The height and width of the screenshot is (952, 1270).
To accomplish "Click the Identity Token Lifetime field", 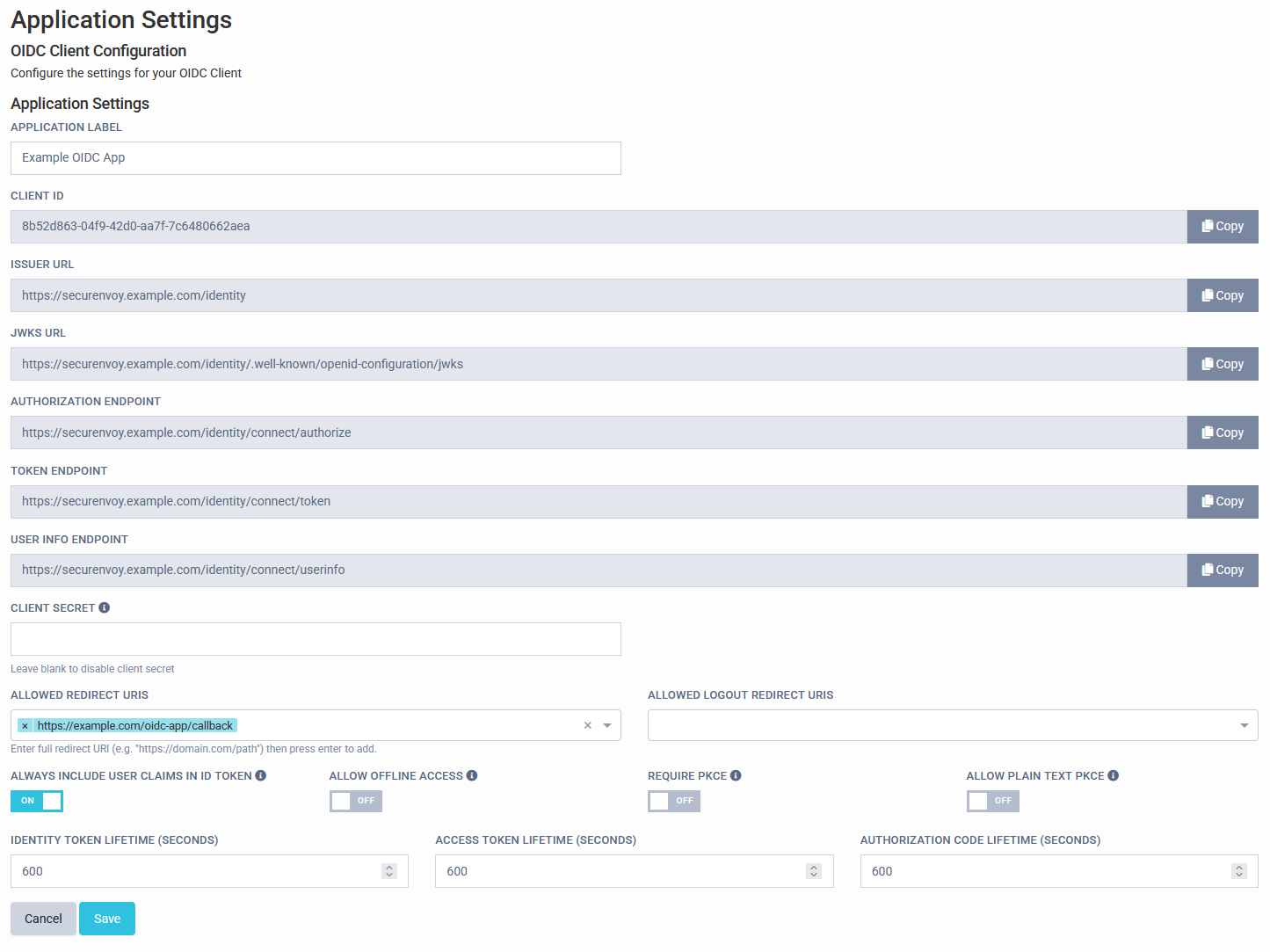I will coord(209,871).
